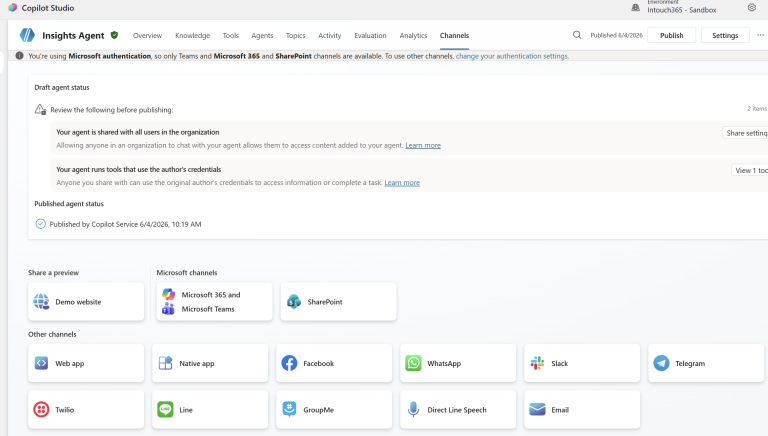Open Learn more link about organization sharing
The height and width of the screenshot is (436, 768).
(423, 145)
